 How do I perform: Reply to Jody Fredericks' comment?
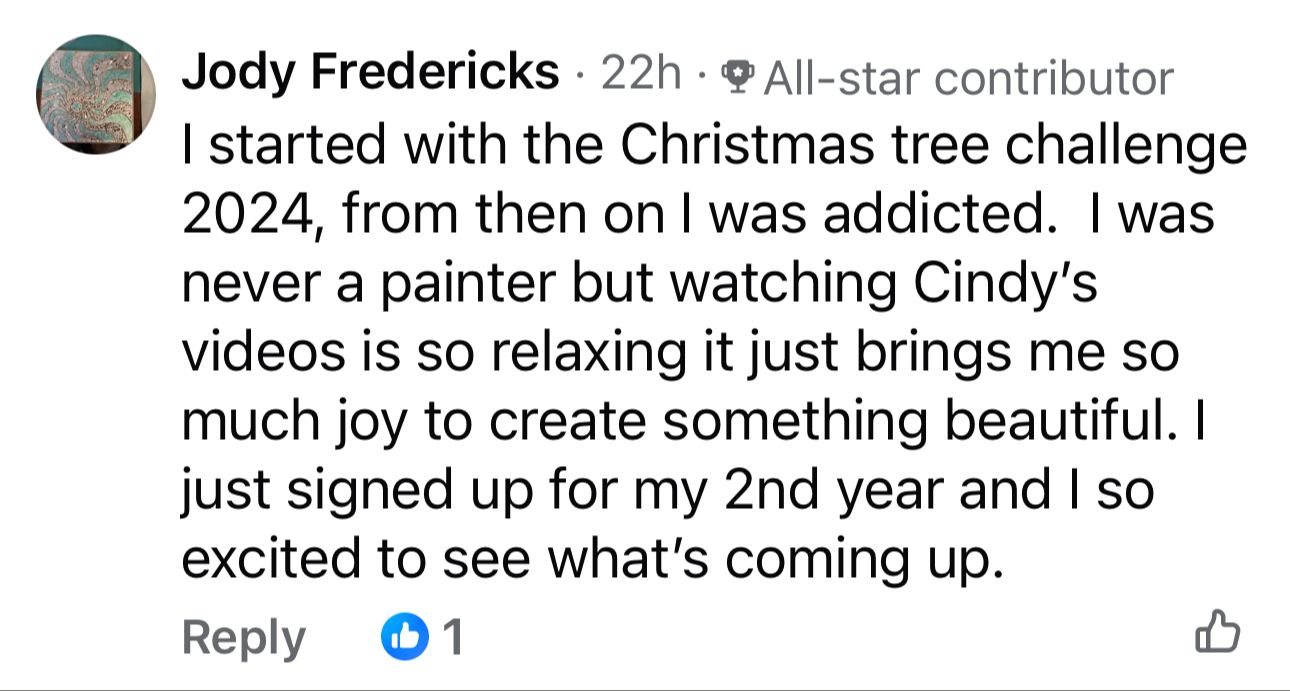(243, 637)
